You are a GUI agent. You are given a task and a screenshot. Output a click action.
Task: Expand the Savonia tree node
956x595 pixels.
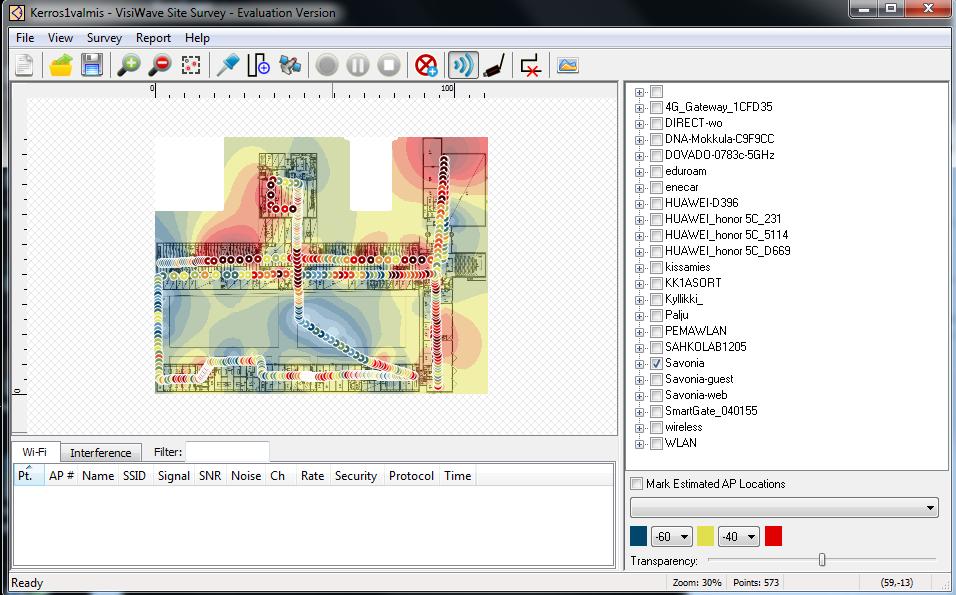click(639, 364)
